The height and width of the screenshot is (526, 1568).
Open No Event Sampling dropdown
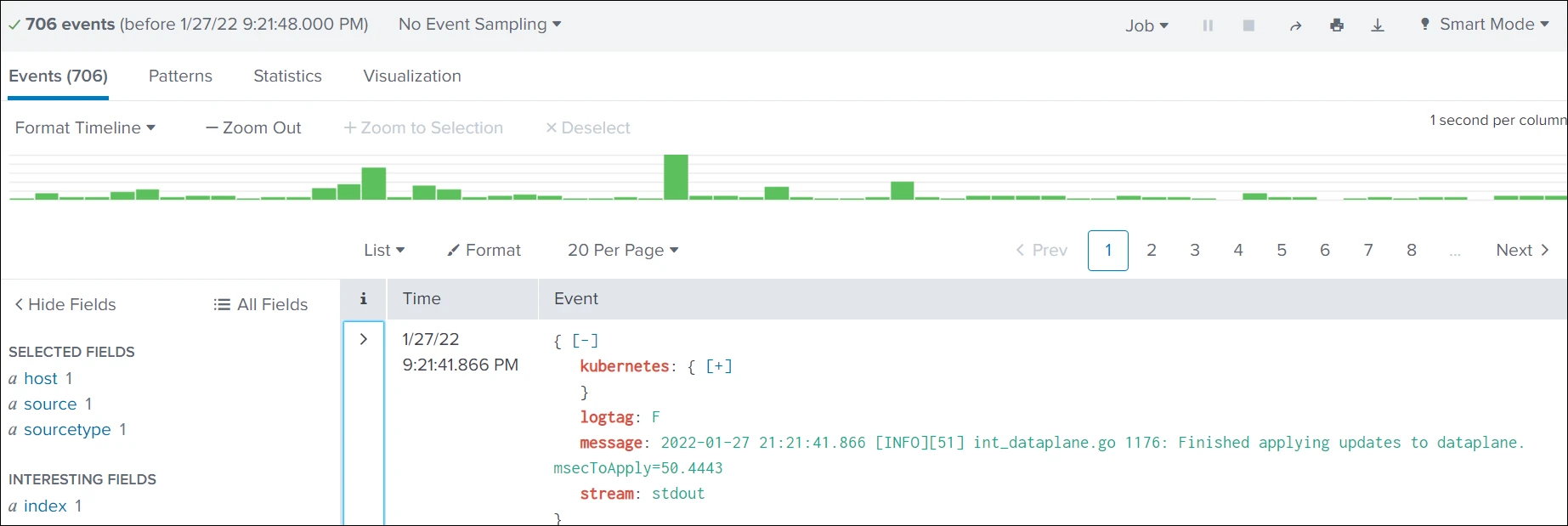[x=480, y=25]
